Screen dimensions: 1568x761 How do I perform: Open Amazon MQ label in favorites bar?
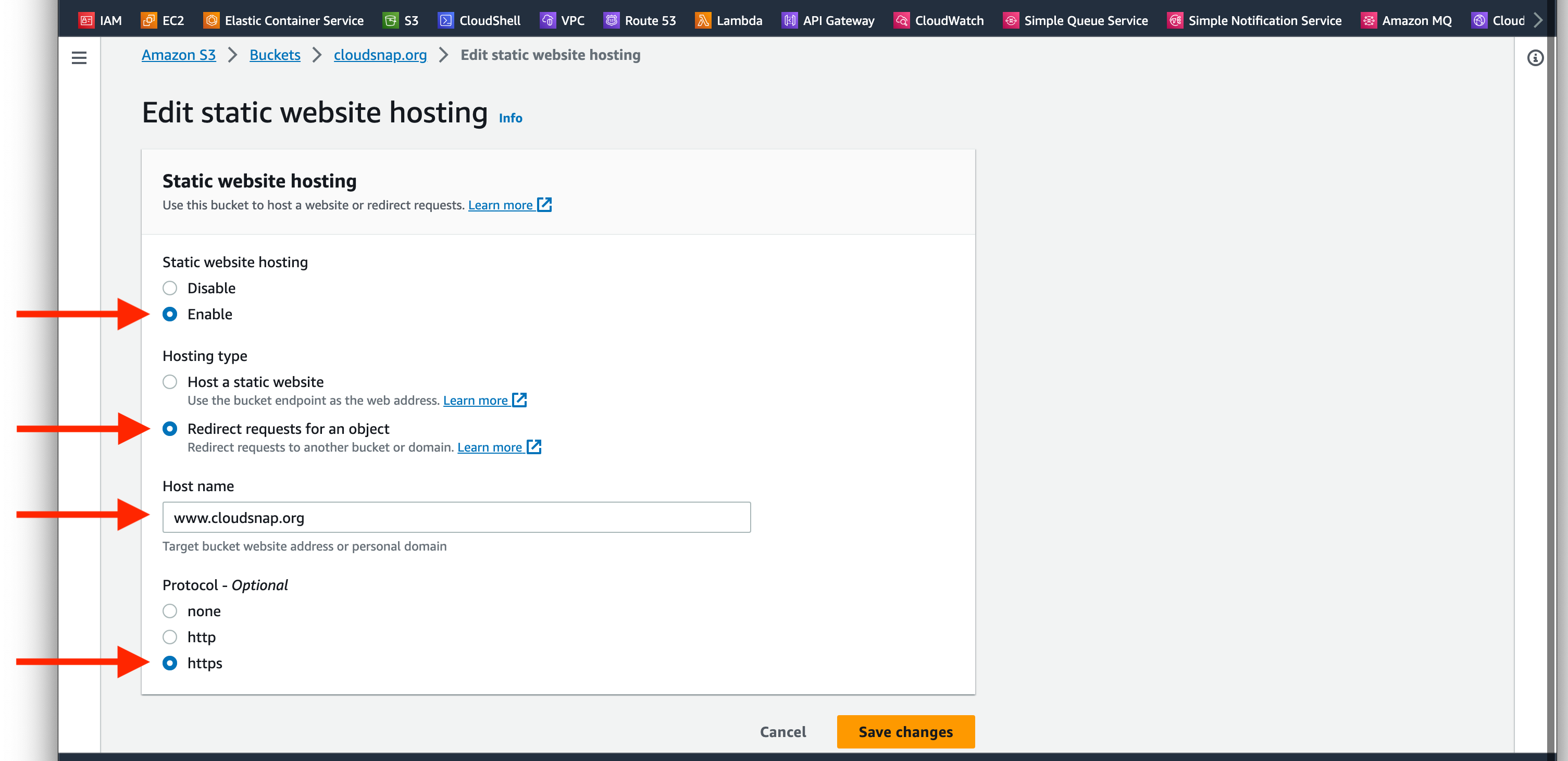(1416, 21)
